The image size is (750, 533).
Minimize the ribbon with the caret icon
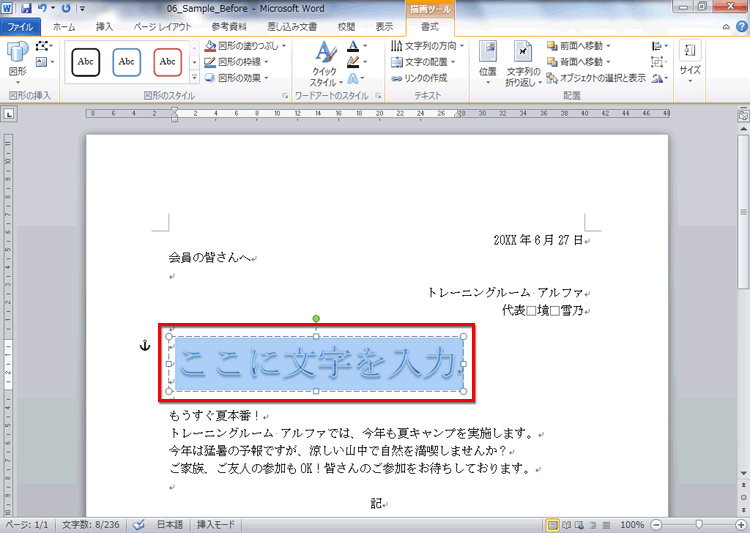tap(726, 27)
